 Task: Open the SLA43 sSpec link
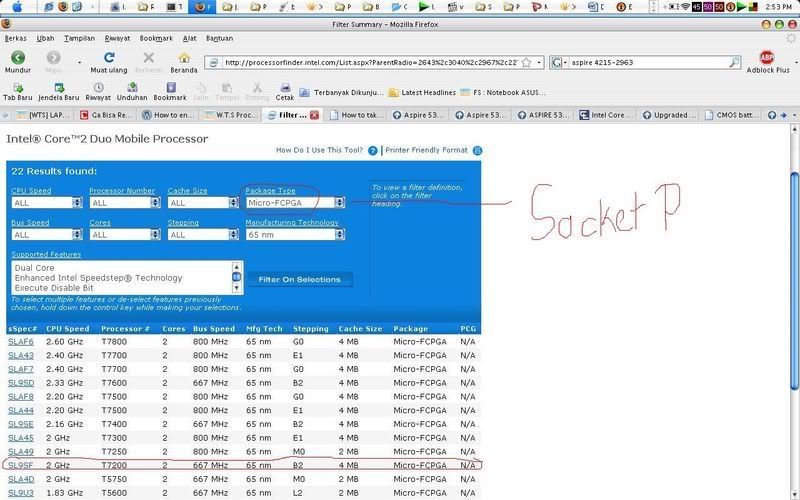coord(21,356)
